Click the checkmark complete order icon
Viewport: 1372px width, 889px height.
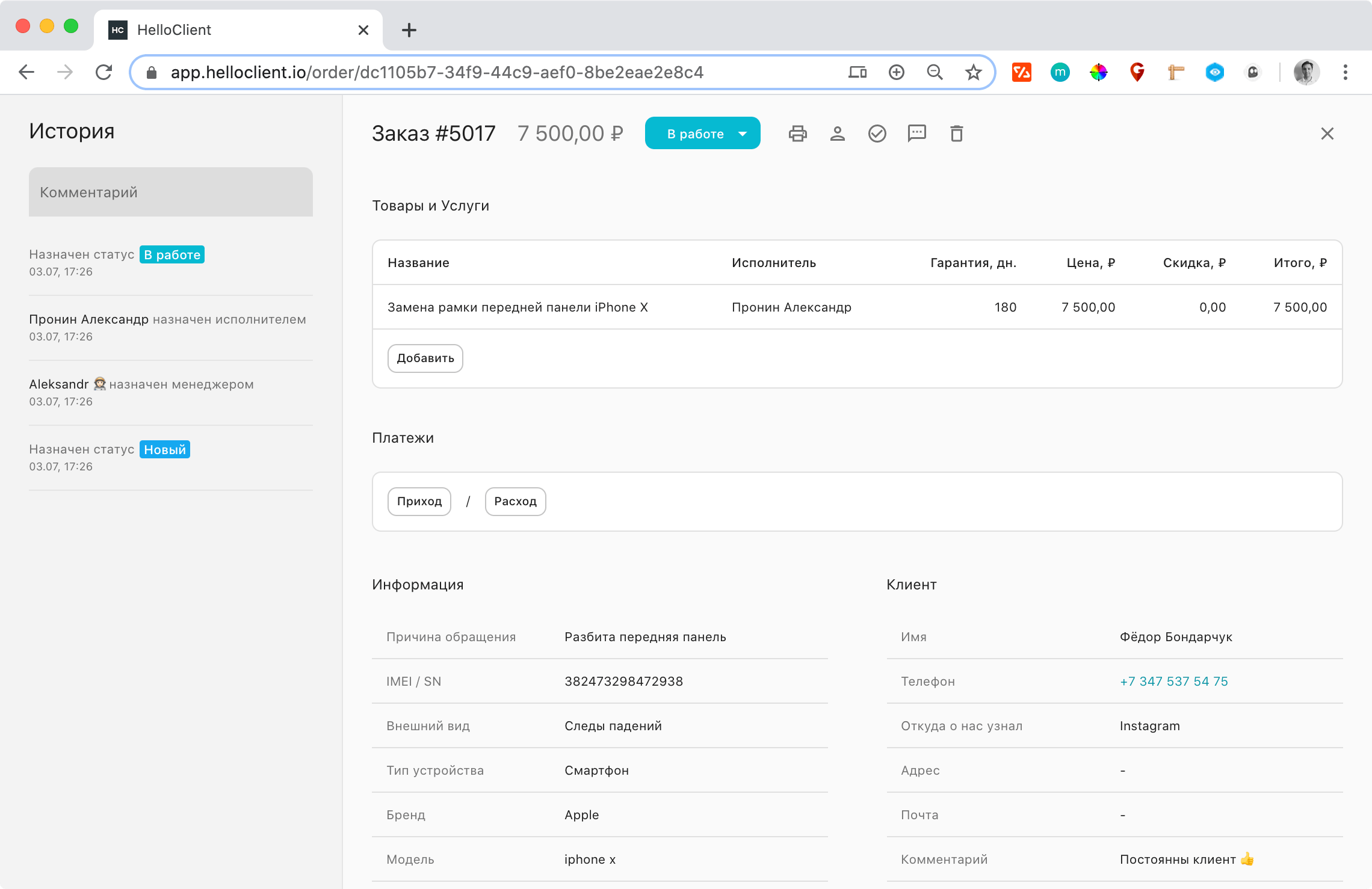pos(877,134)
